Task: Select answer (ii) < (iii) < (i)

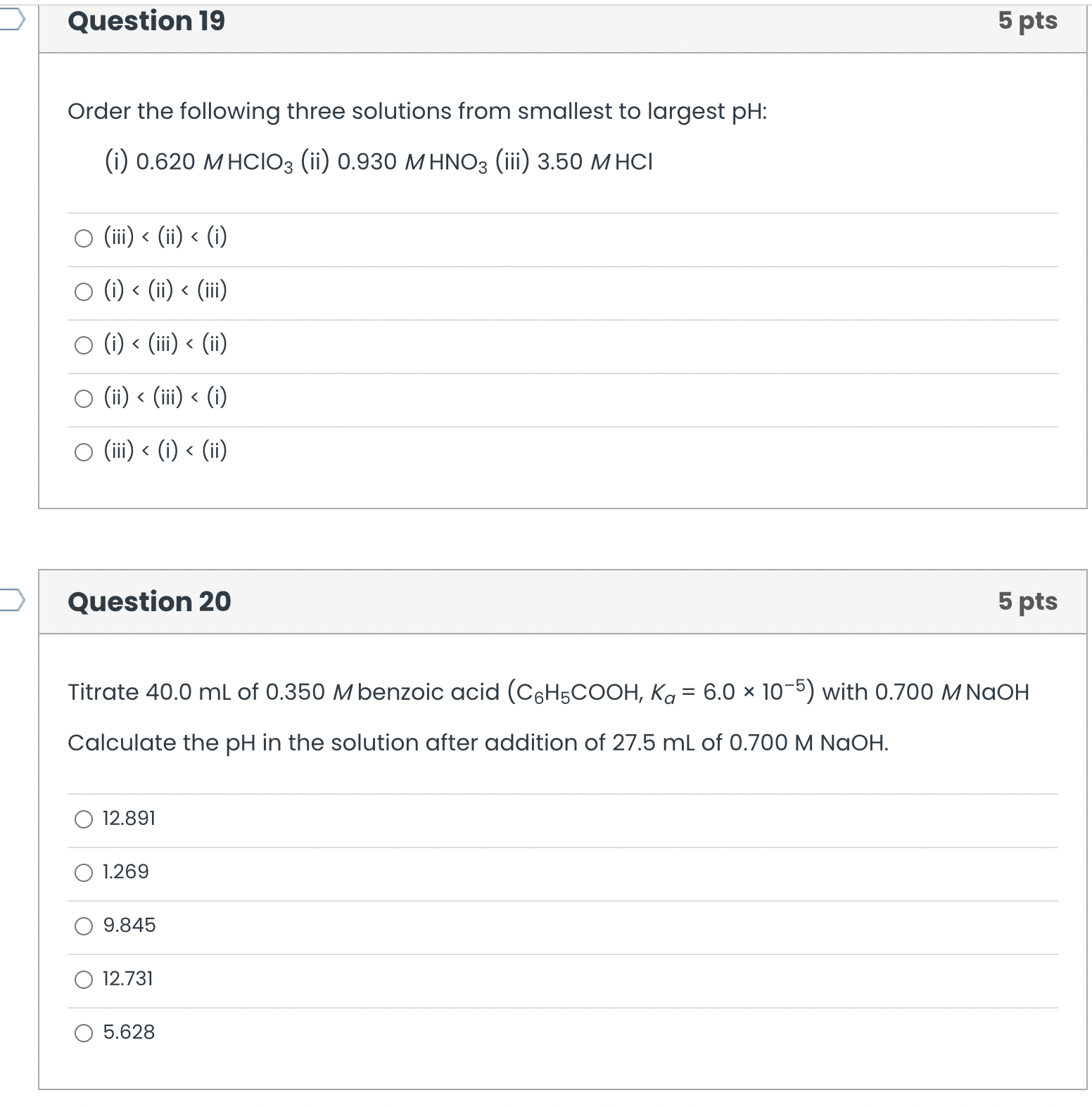Action: pyautogui.click(x=82, y=398)
